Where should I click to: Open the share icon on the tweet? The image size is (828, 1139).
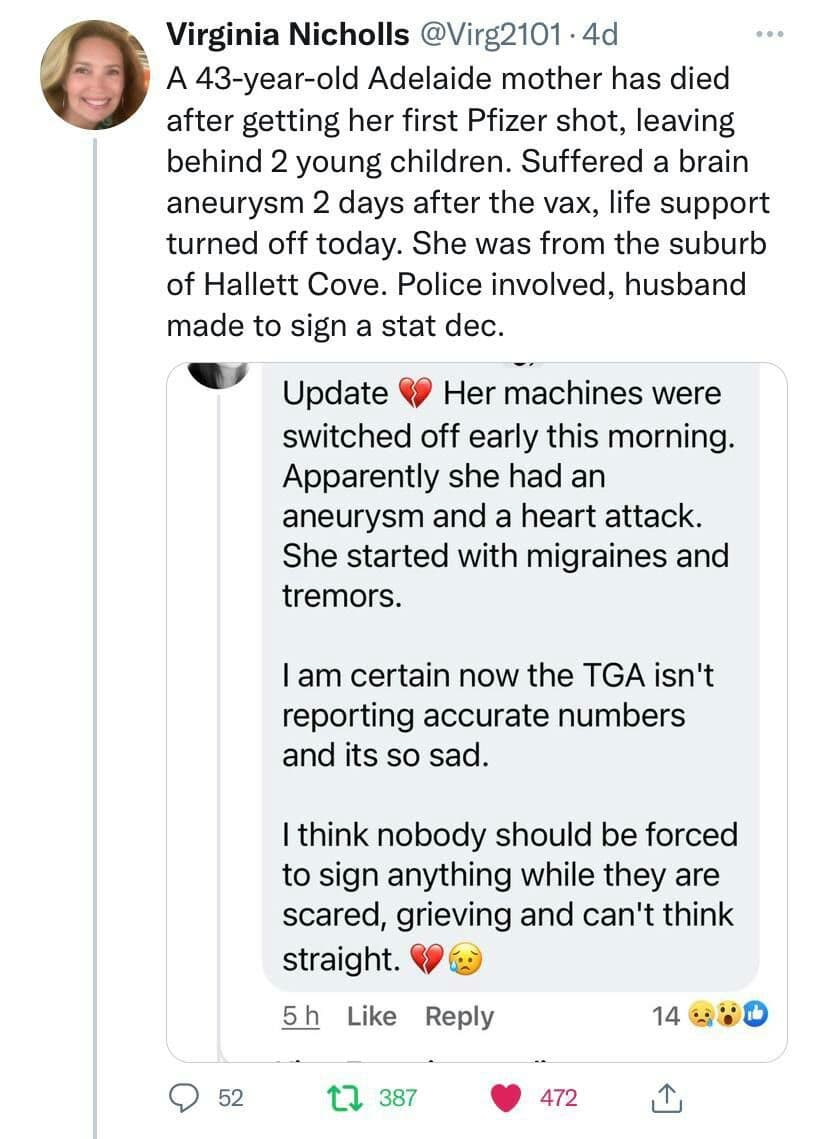667,1098
